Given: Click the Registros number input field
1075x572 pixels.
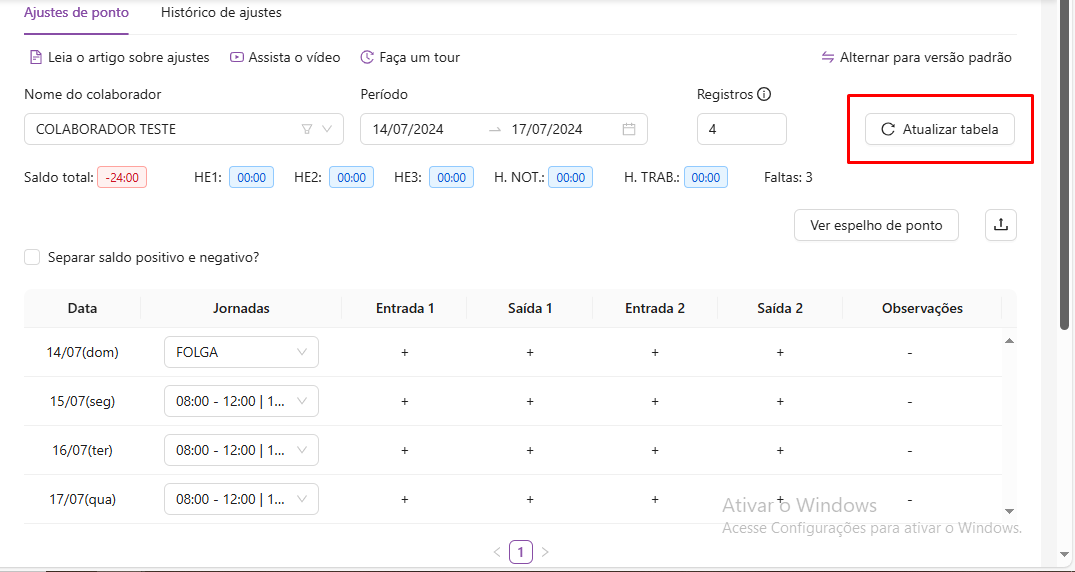Looking at the screenshot, I should pyautogui.click(x=741, y=129).
